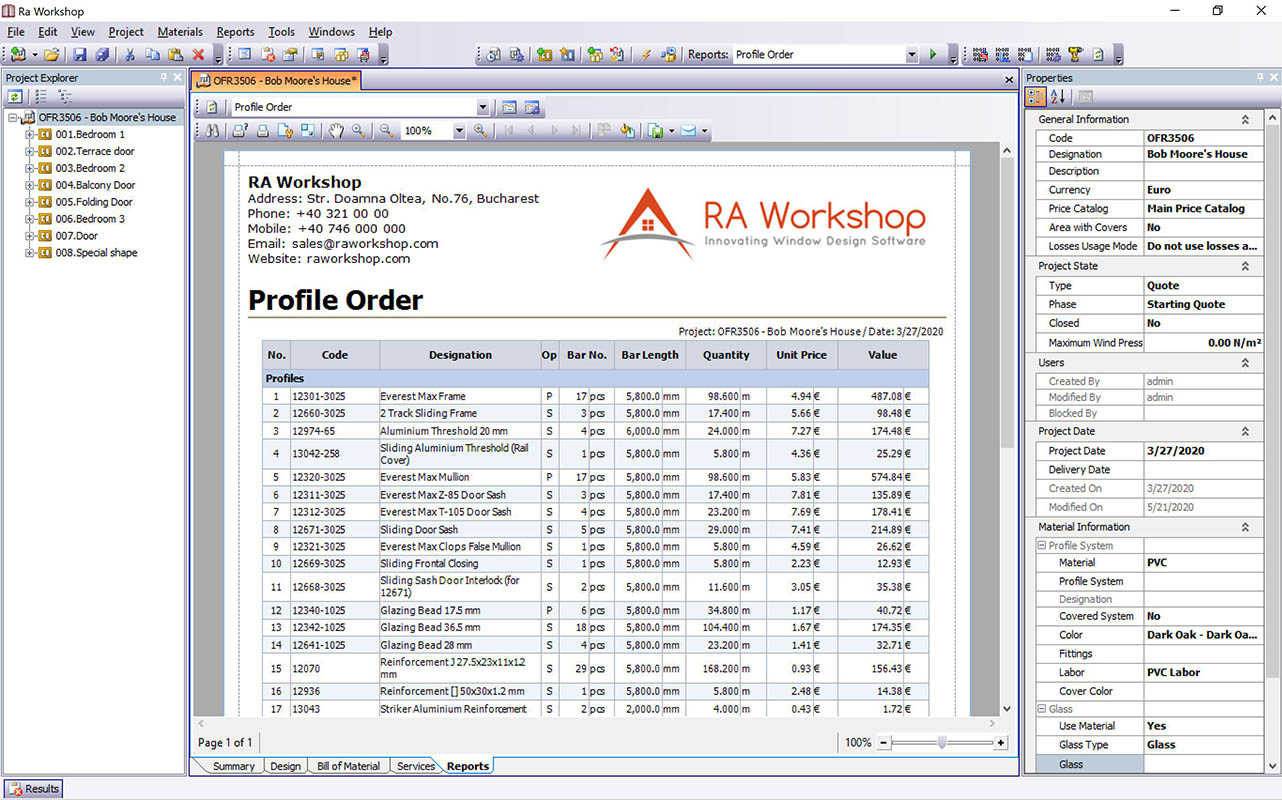Expand the 005.Folding Door tree node
Image resolution: width=1282 pixels, height=800 pixels.
30,202
